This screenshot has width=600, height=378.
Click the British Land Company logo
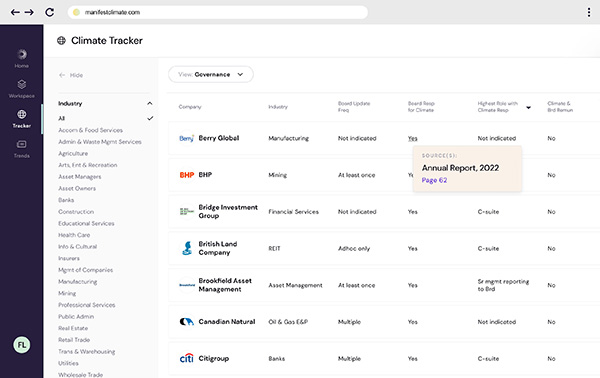click(187, 248)
